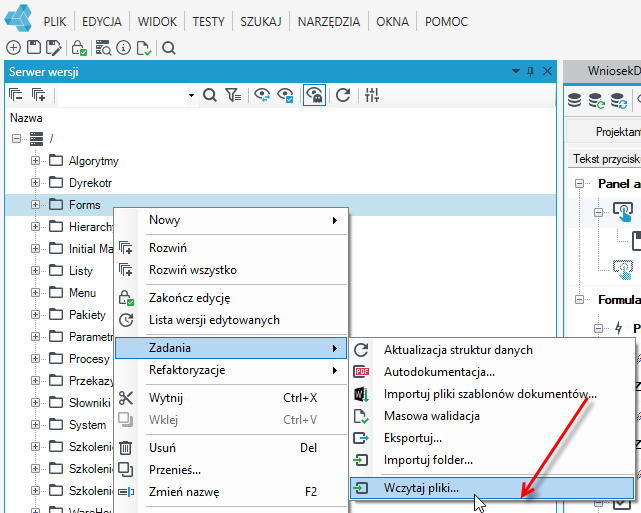641x513 pixels.
Task: Select the Słowniki folder in tree
Action: 90,403
